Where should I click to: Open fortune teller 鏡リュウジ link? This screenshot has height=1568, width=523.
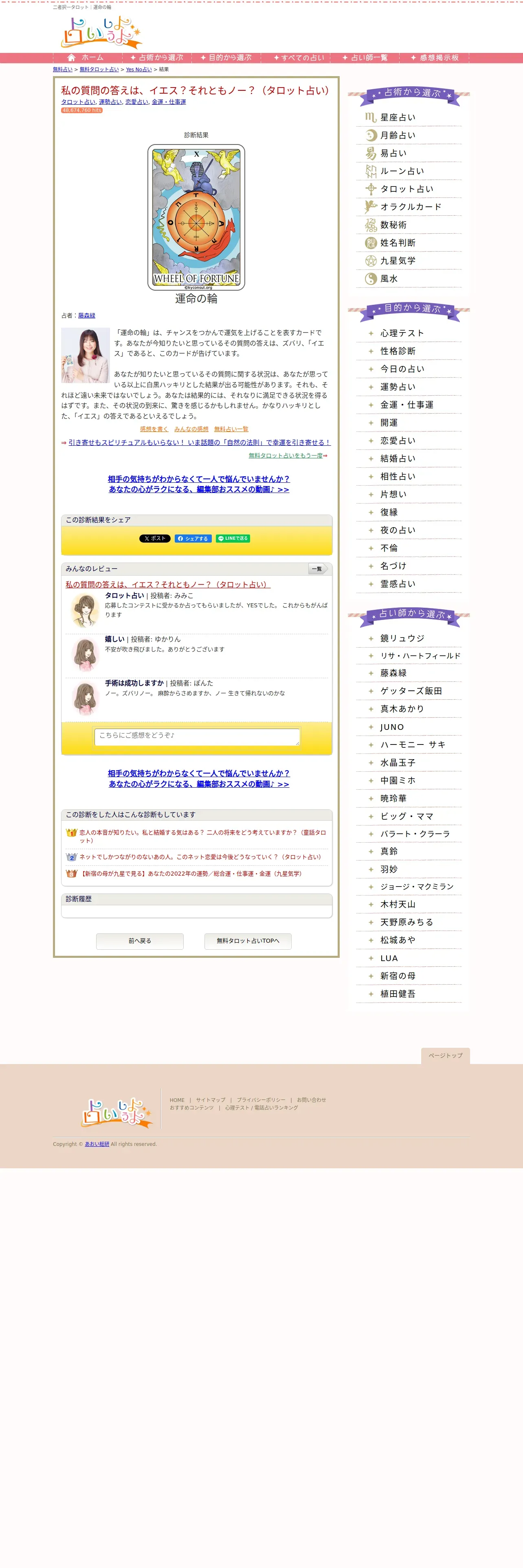pos(409,638)
